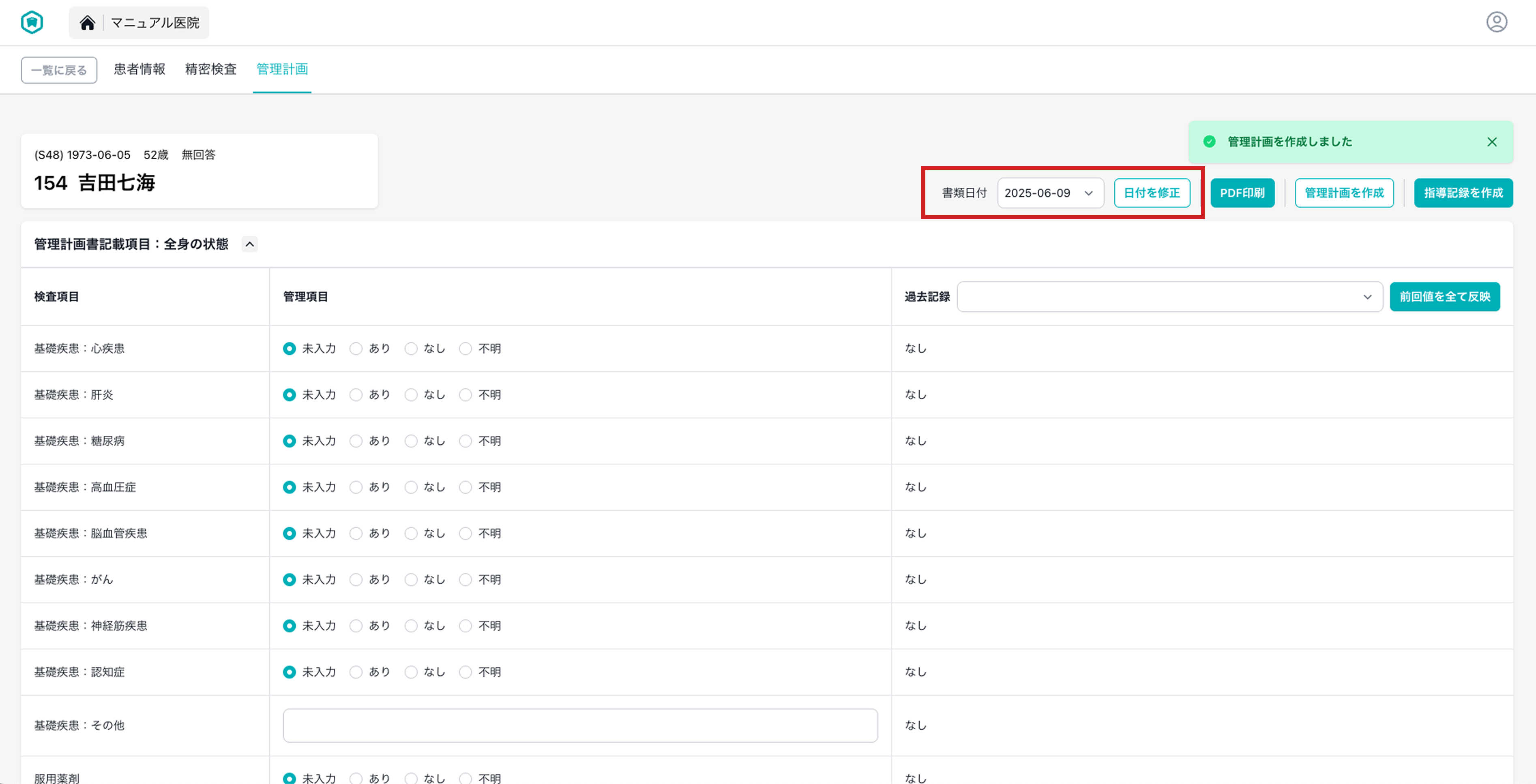Click the 管理計画を作成 button

1344,193
